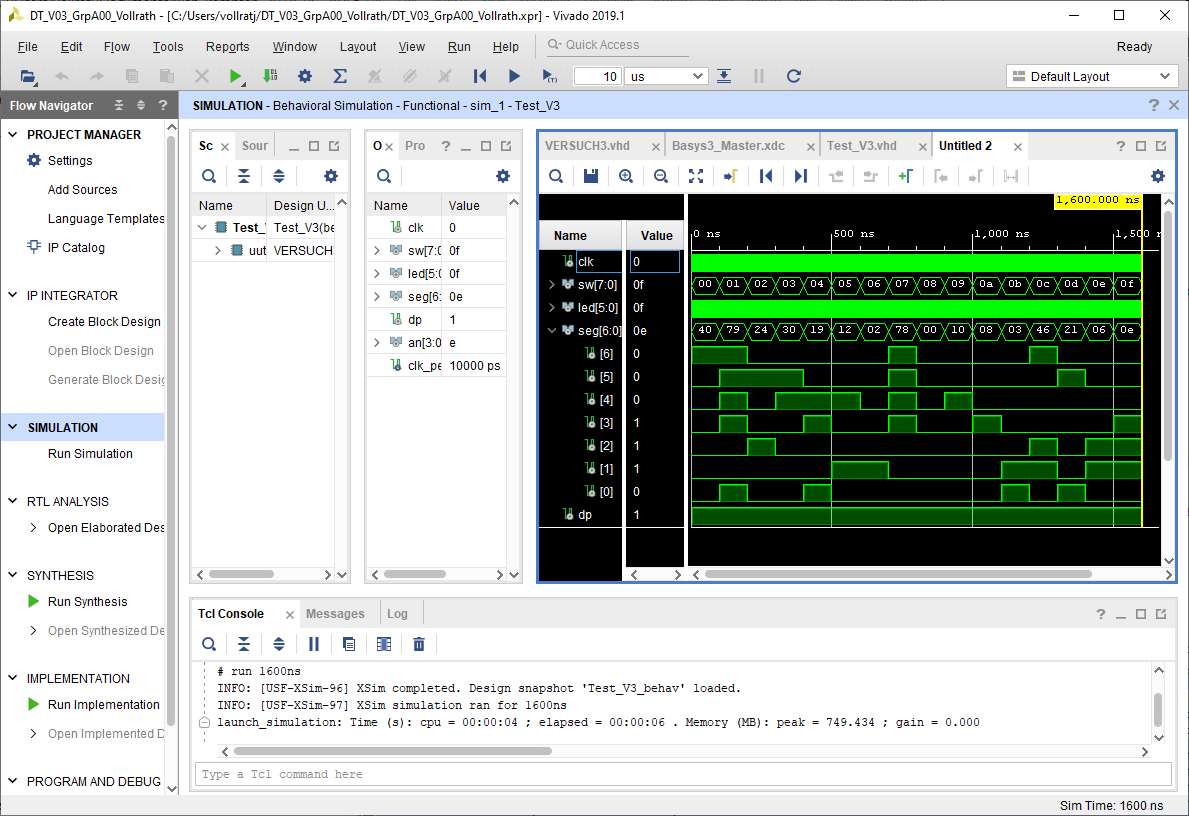Switch to the Test_V3.vhd tab
The width and height of the screenshot is (1189, 816).
pos(861,146)
